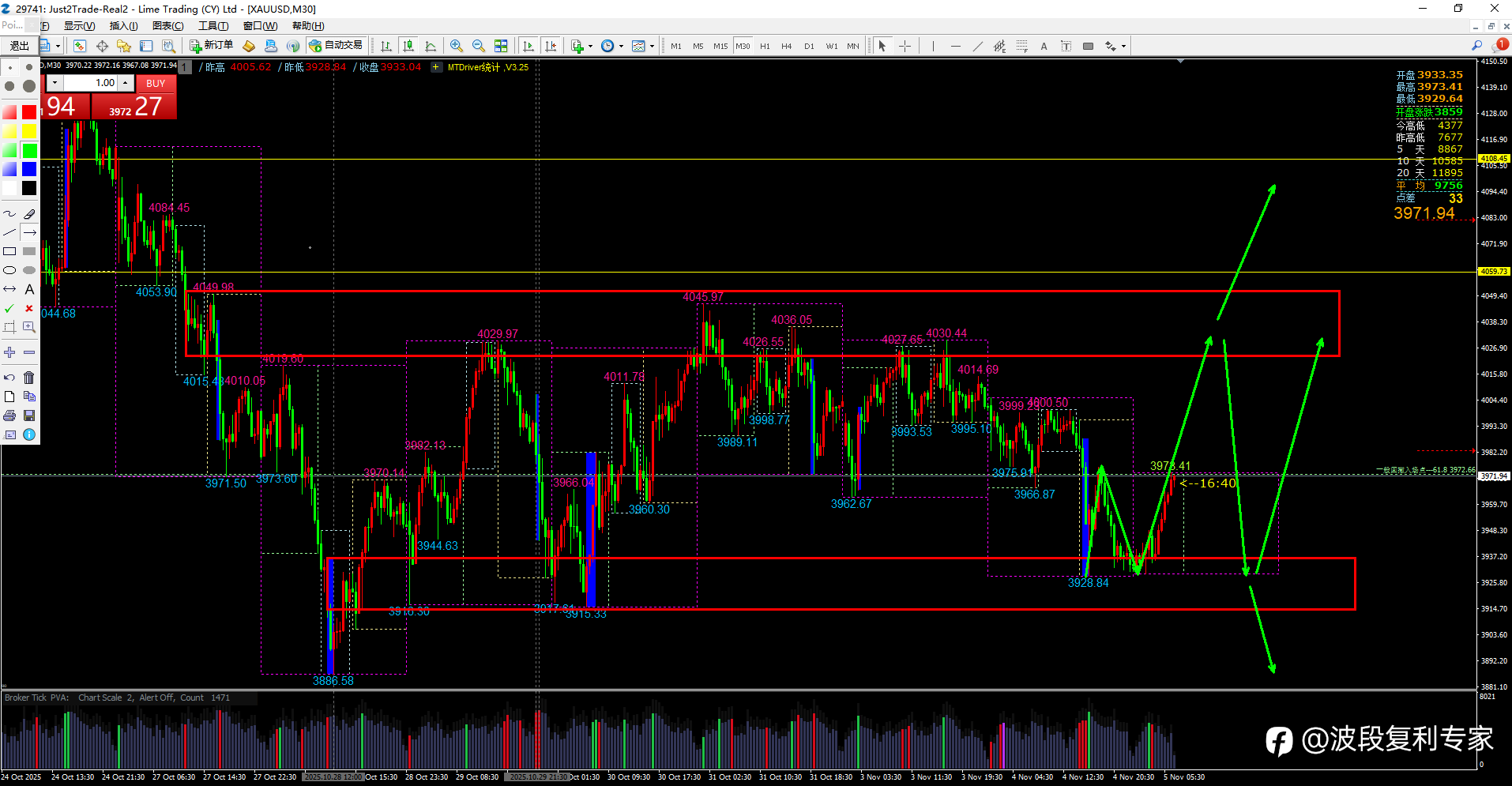This screenshot has width=1512, height=786.
Task: Select the H1 timeframe
Action: coord(765,46)
